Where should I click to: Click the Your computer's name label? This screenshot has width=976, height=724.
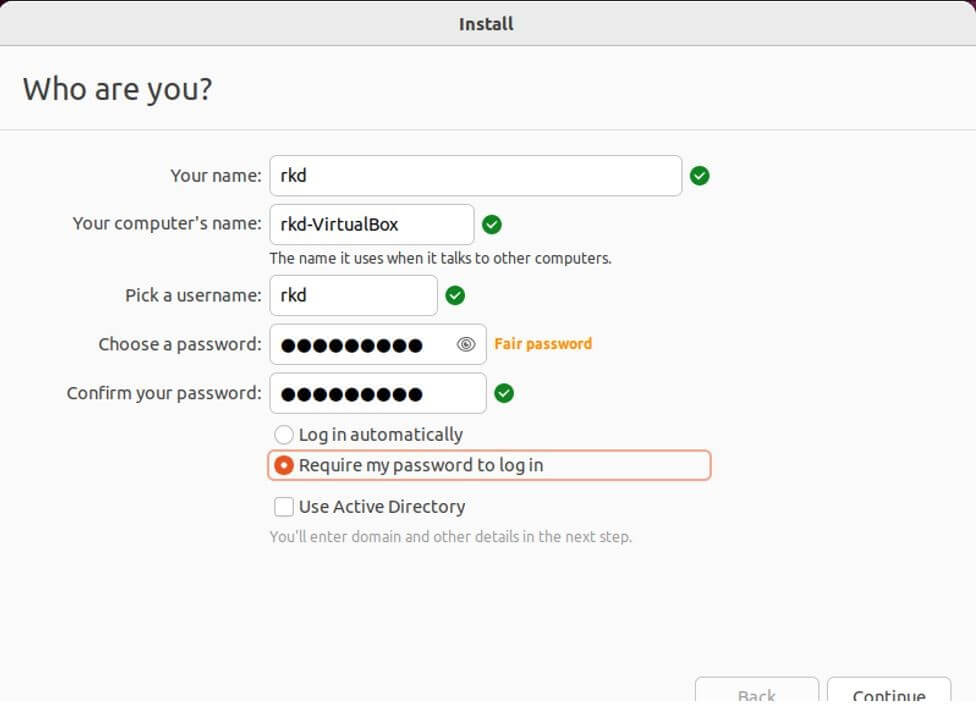(167, 224)
